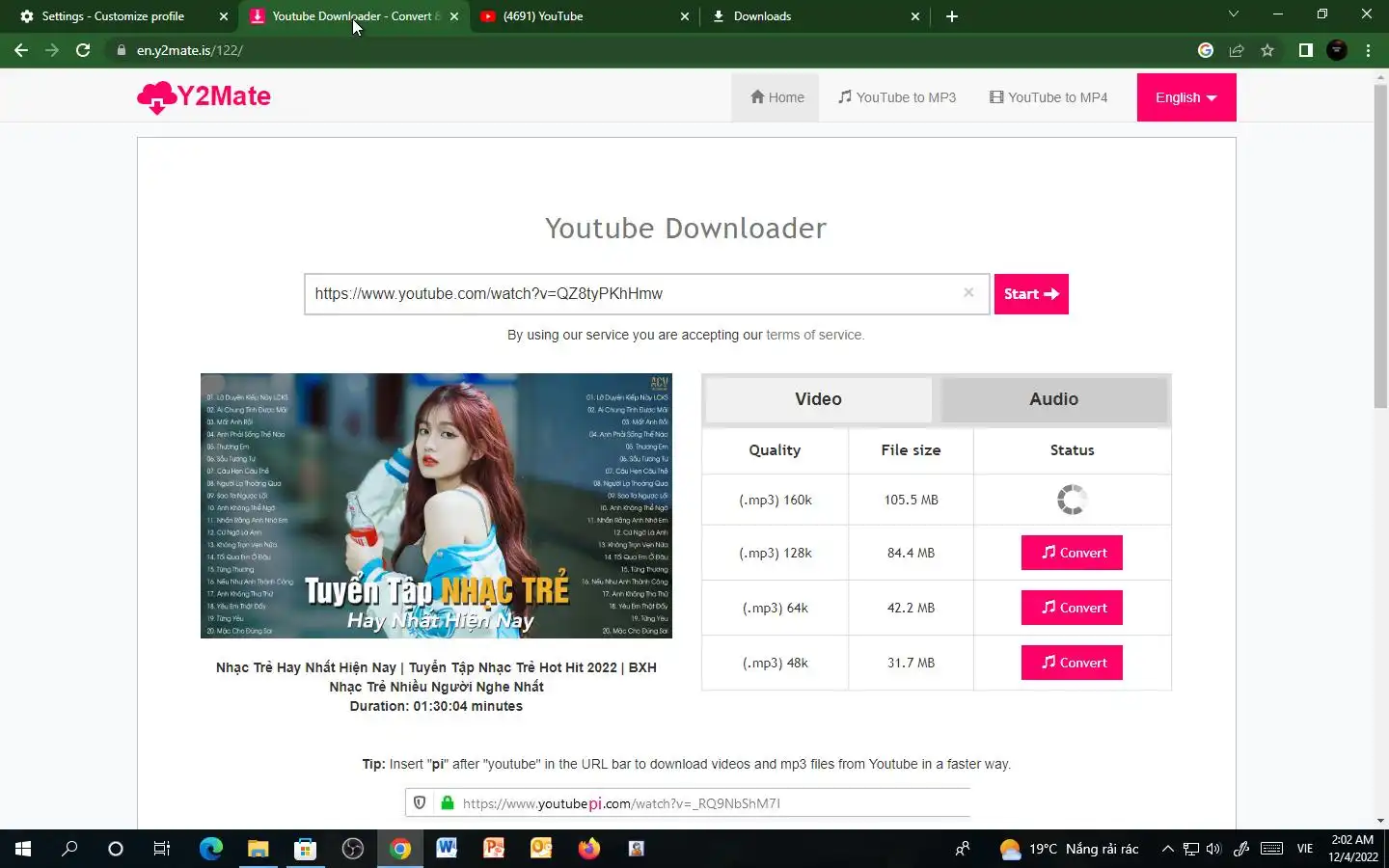Open YouTube to MP3 page
Viewport: 1389px width, 868px height.
coord(897,97)
